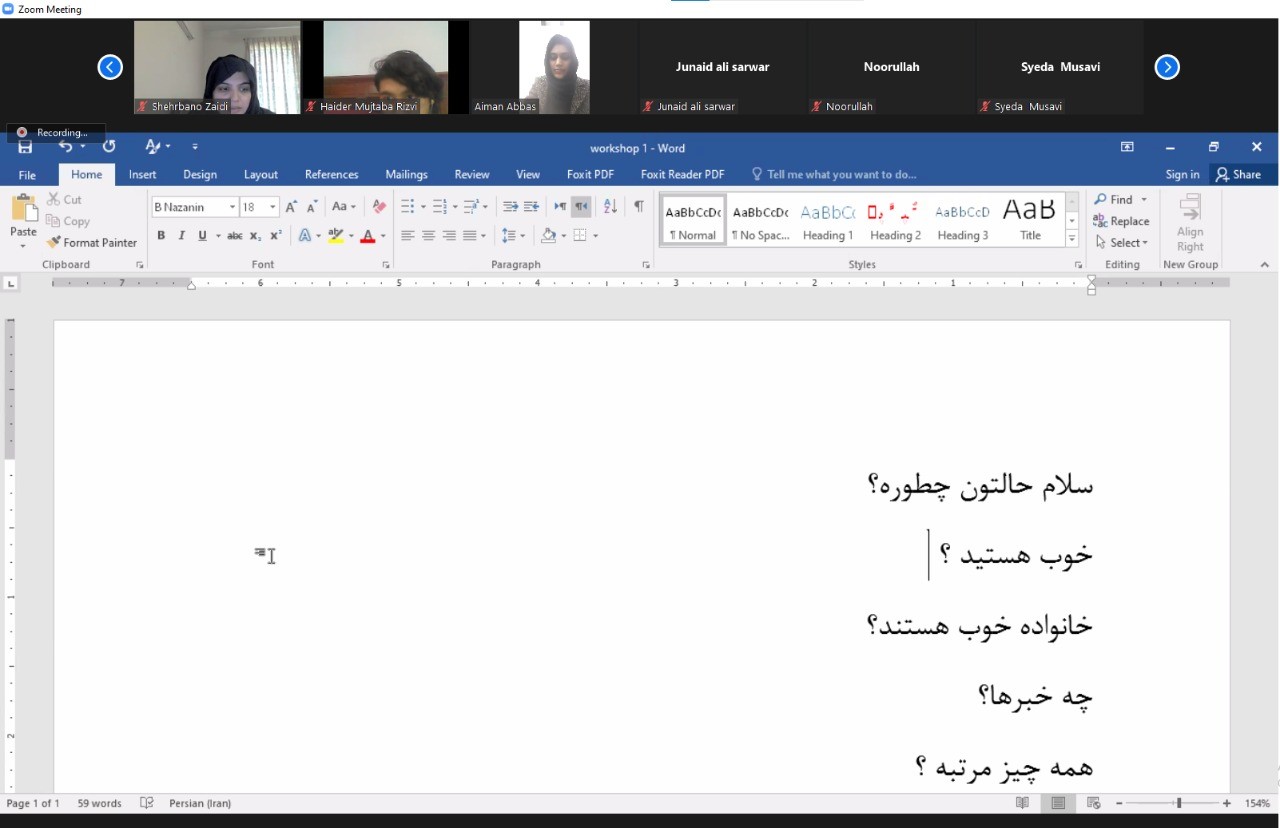Expand the font size dropdown

click(x=272, y=207)
